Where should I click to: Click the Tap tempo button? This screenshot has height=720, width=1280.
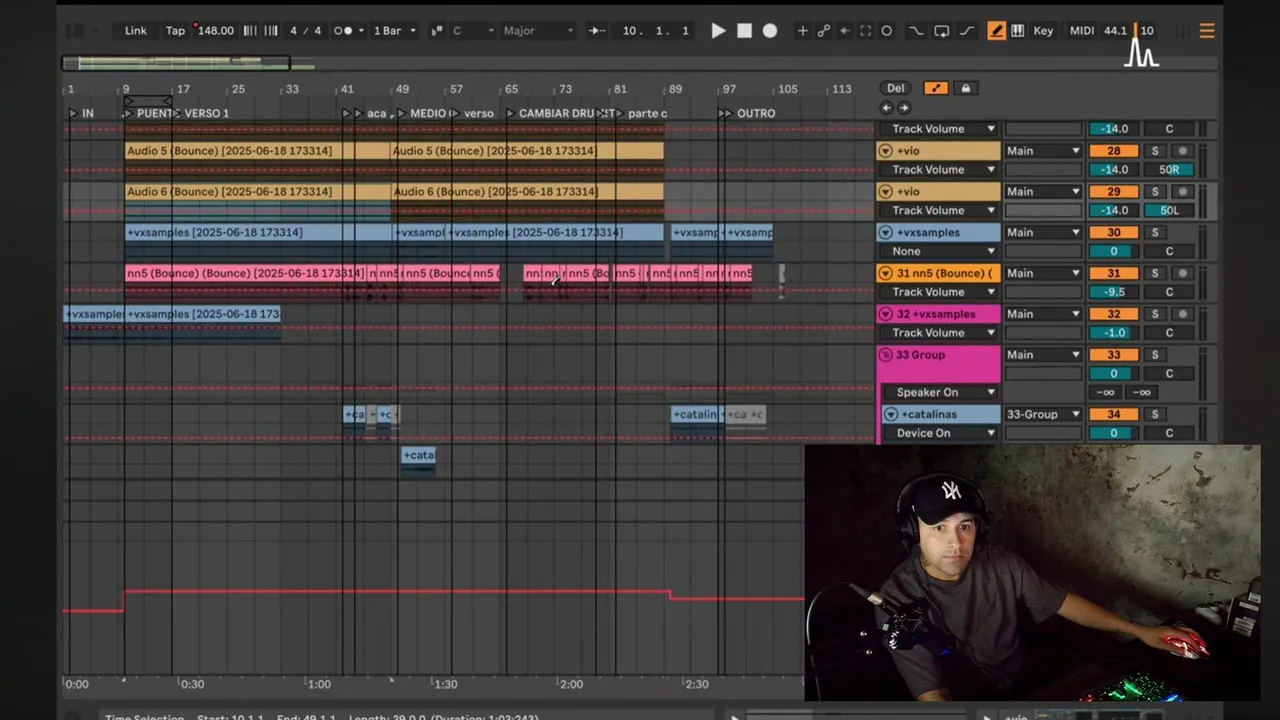pos(175,31)
